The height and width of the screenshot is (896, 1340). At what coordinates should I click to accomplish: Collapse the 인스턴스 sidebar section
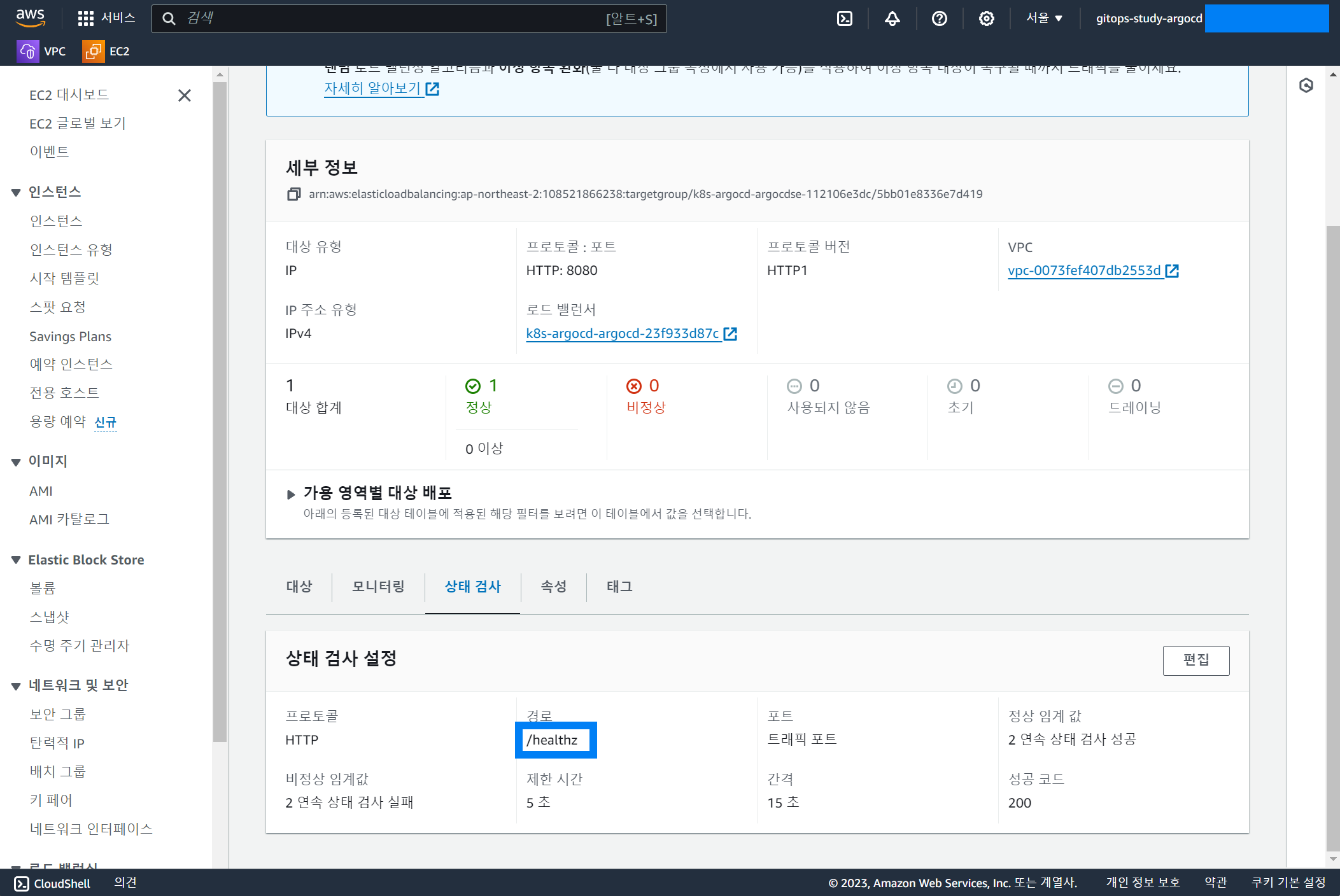click(x=16, y=192)
